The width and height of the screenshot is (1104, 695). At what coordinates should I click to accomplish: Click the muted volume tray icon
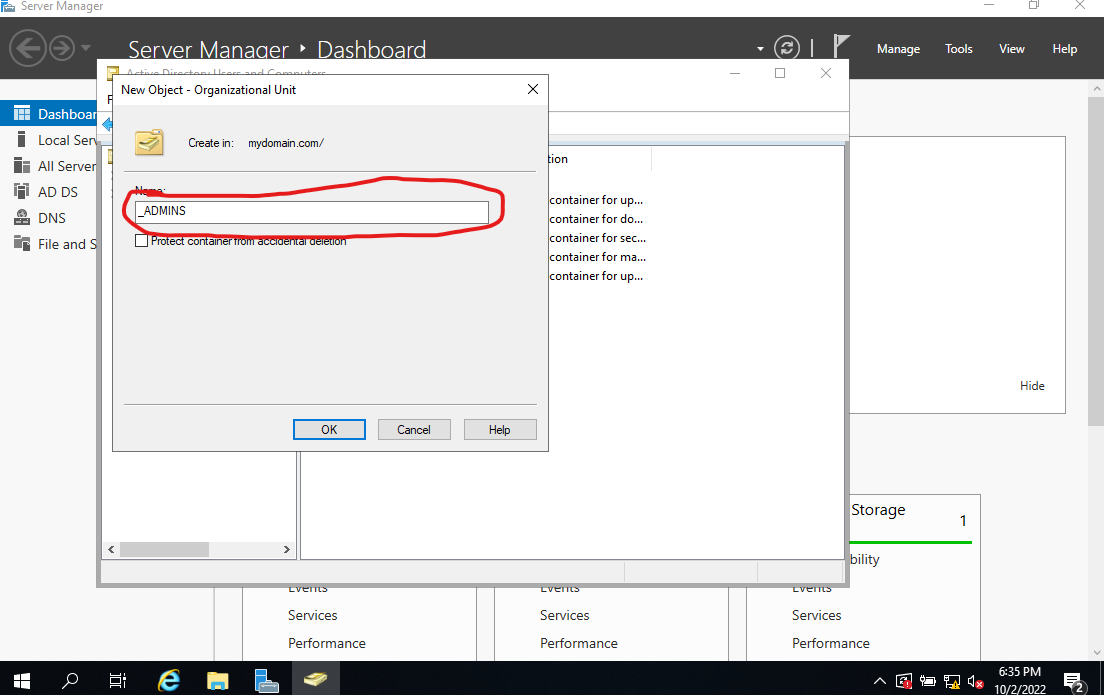tap(975, 681)
